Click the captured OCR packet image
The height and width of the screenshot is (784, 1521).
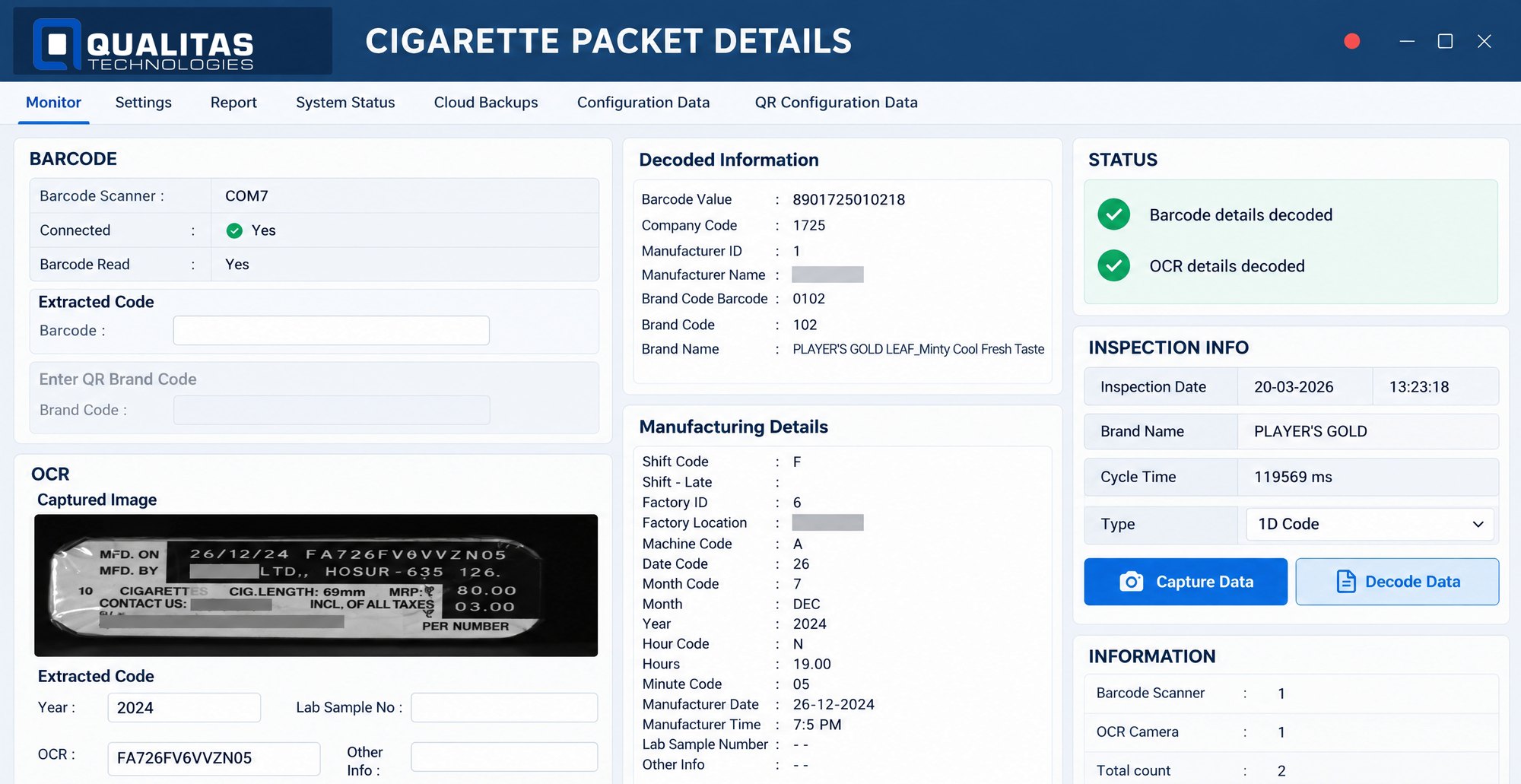click(x=316, y=586)
